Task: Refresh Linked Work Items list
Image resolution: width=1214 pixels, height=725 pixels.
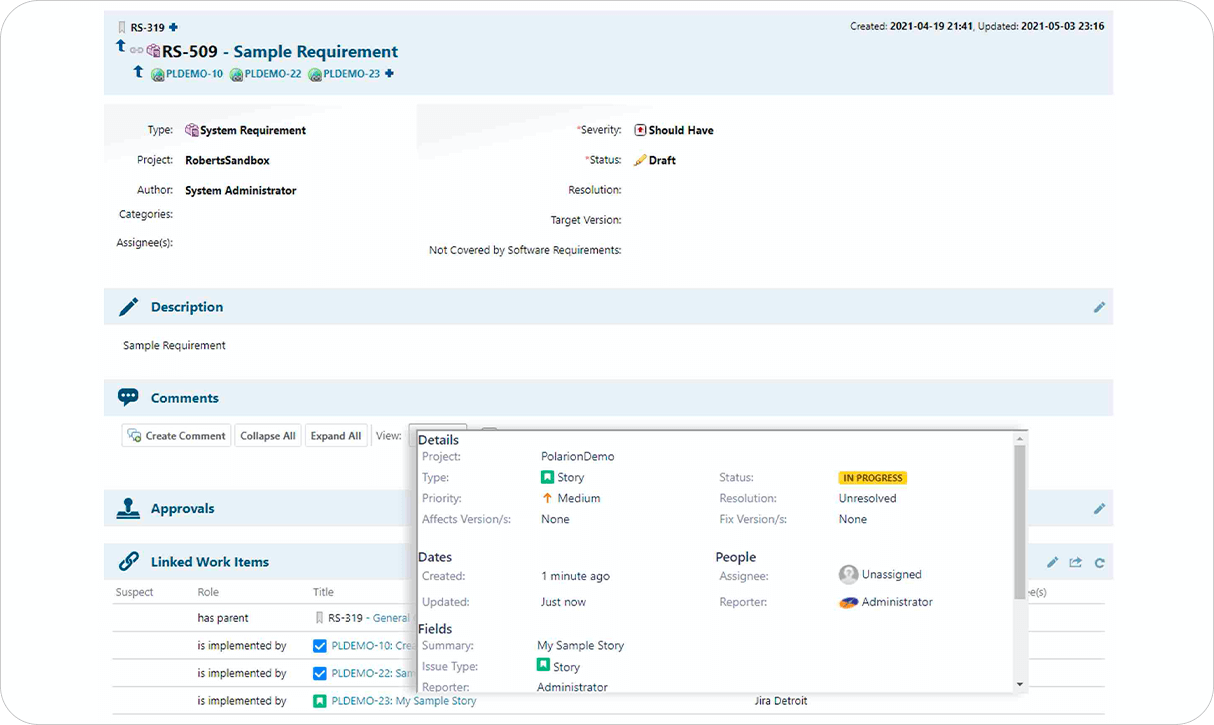Action: 1099,563
